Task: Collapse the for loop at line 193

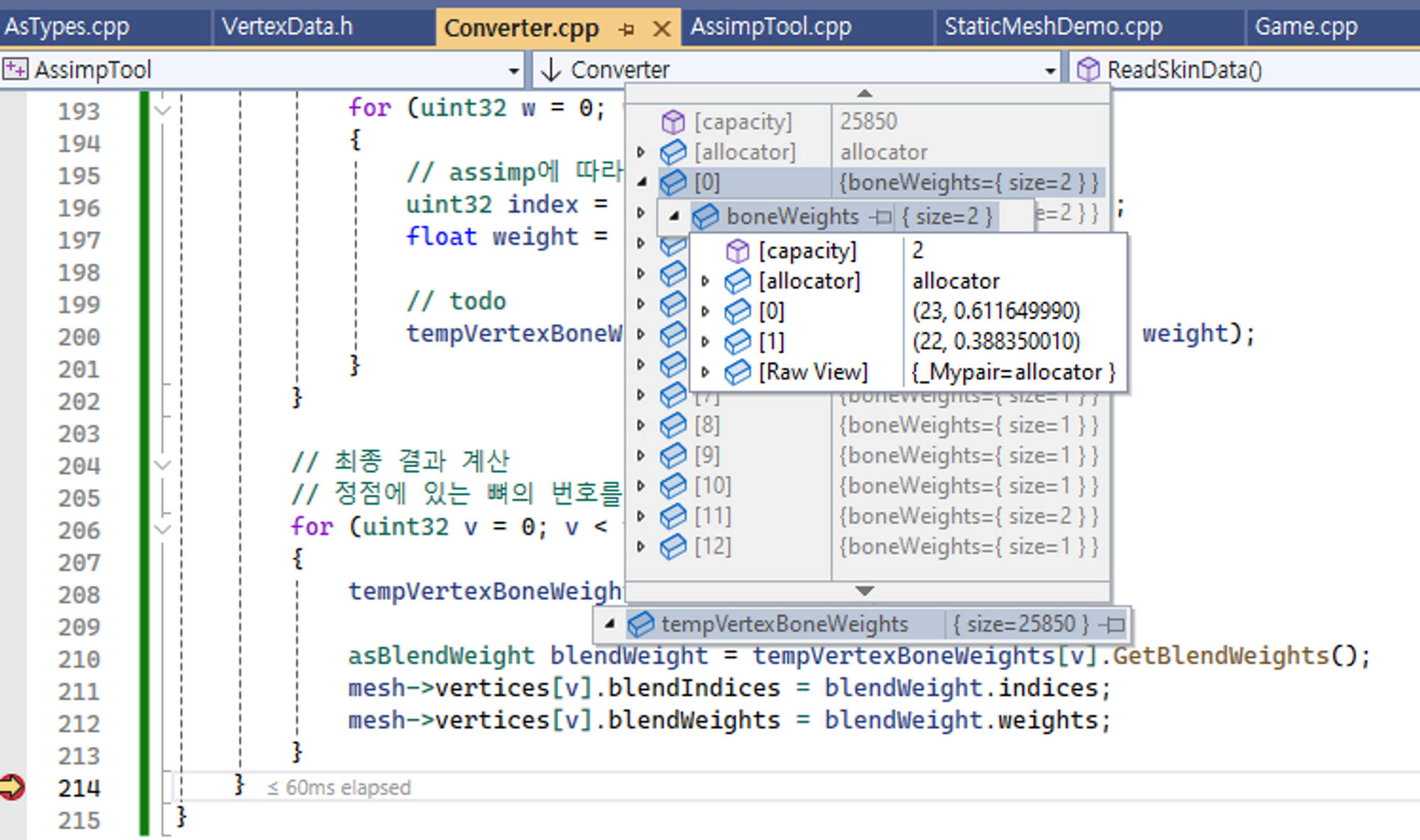Action: 163,110
